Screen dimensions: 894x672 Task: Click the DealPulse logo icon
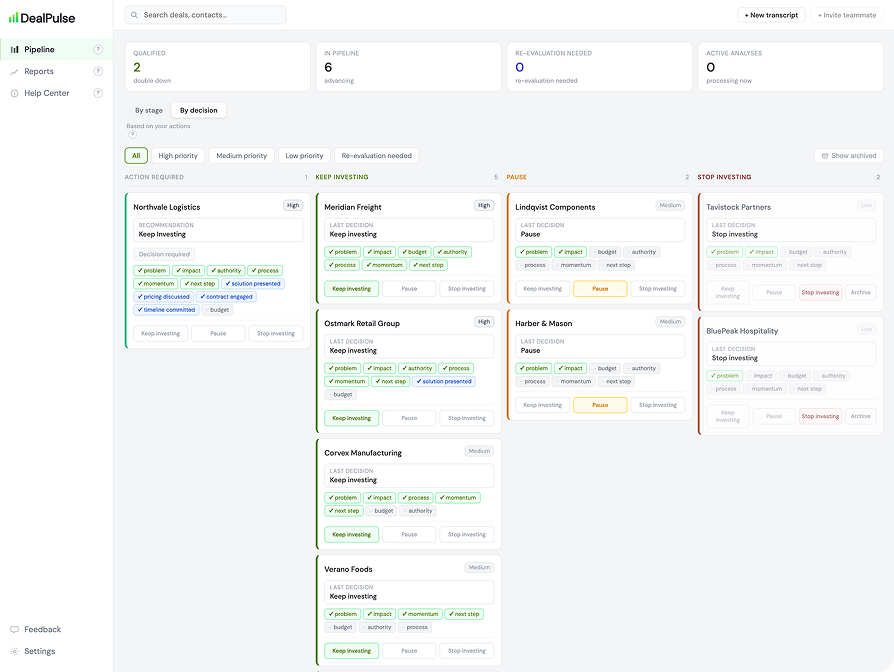coord(13,18)
